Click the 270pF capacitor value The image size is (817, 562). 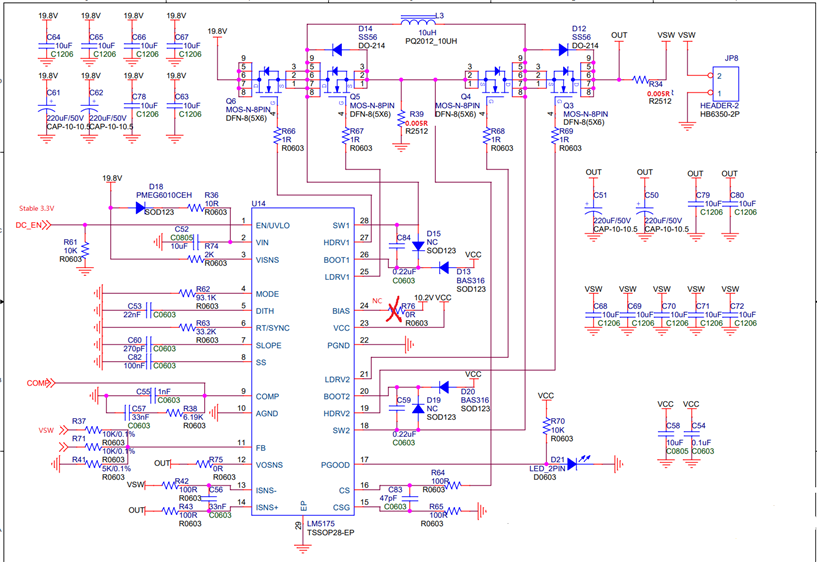[132, 348]
